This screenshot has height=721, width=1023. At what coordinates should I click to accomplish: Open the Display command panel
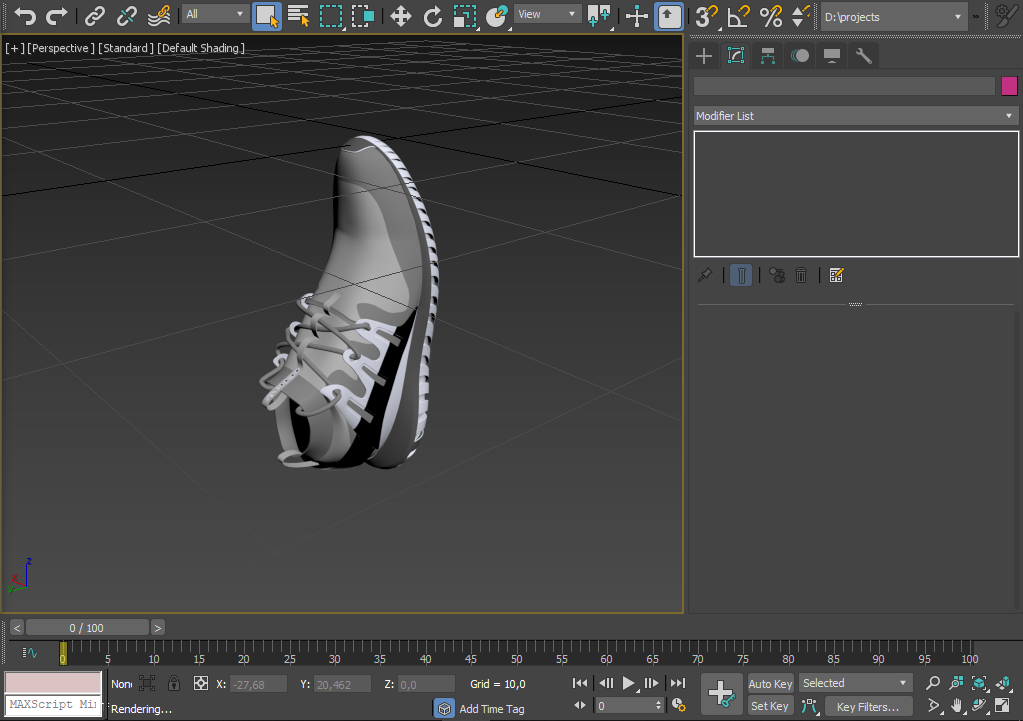click(x=831, y=55)
